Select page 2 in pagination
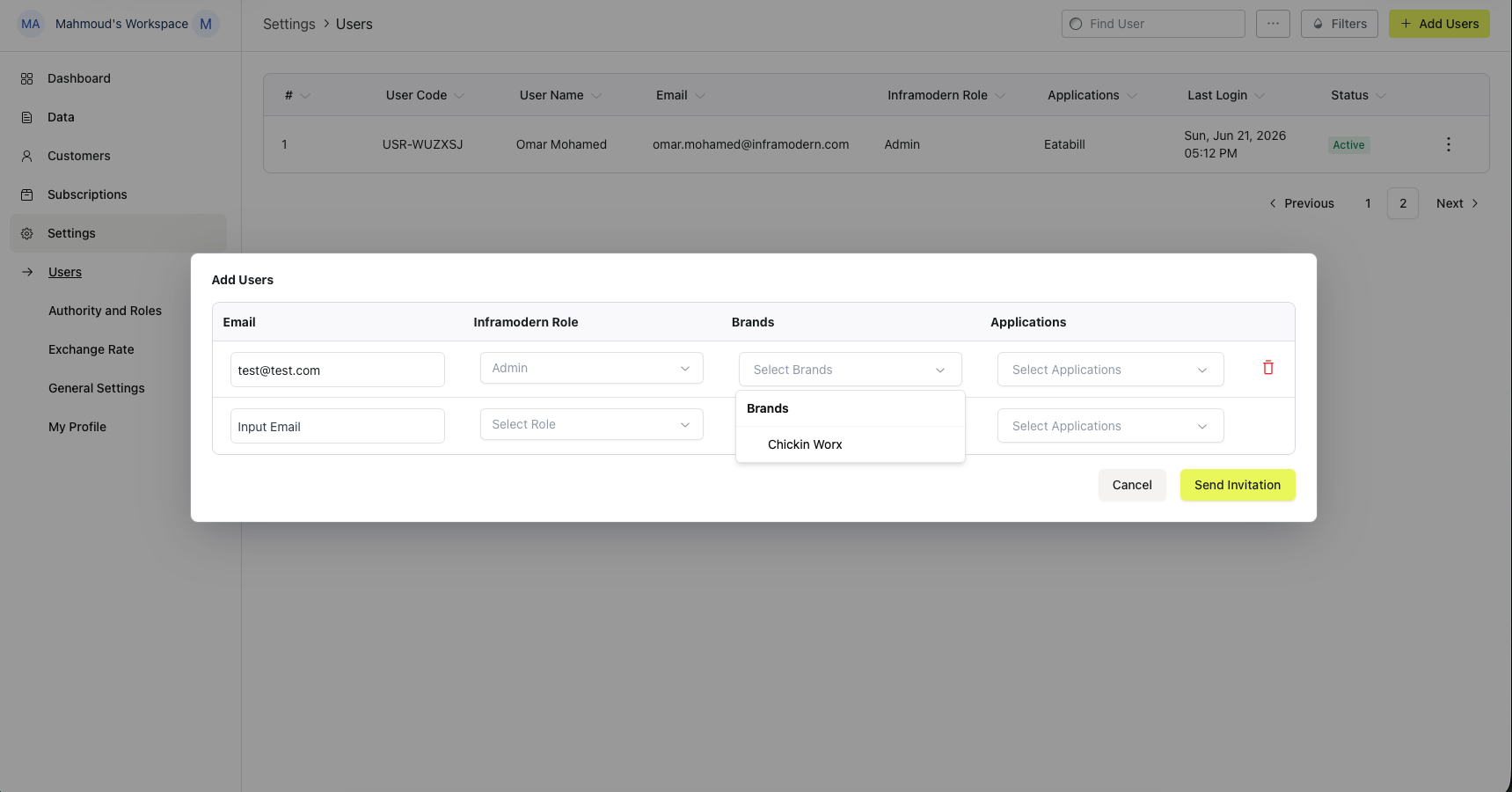 pyautogui.click(x=1403, y=203)
